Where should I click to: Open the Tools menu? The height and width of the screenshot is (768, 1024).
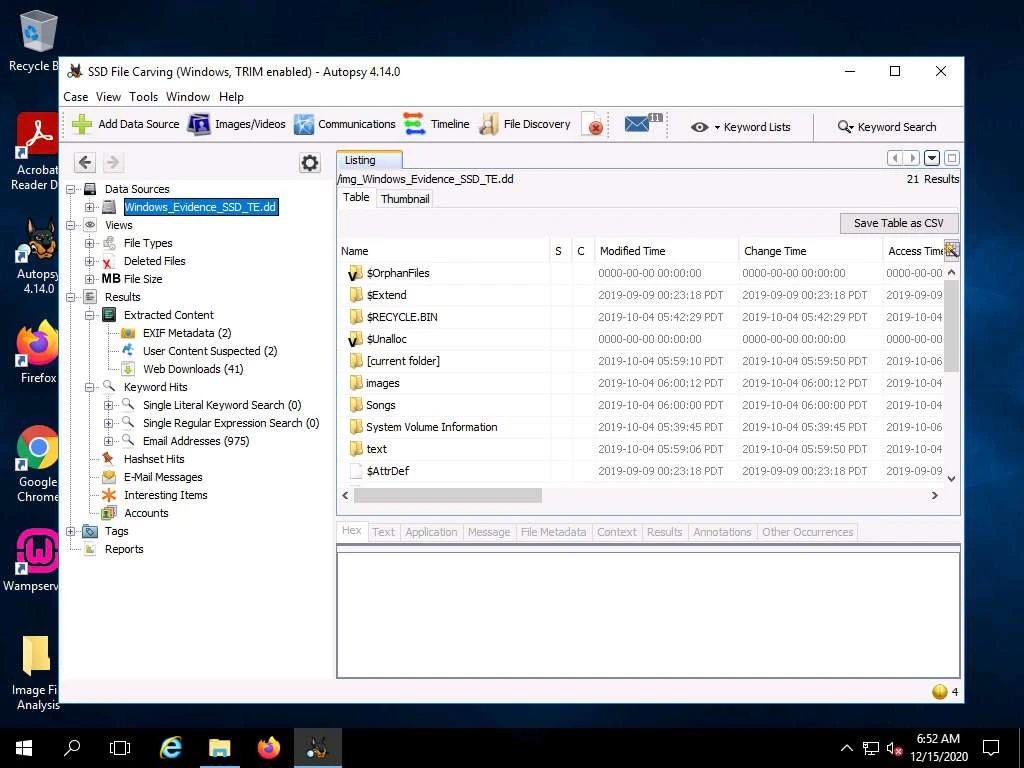[x=143, y=97]
